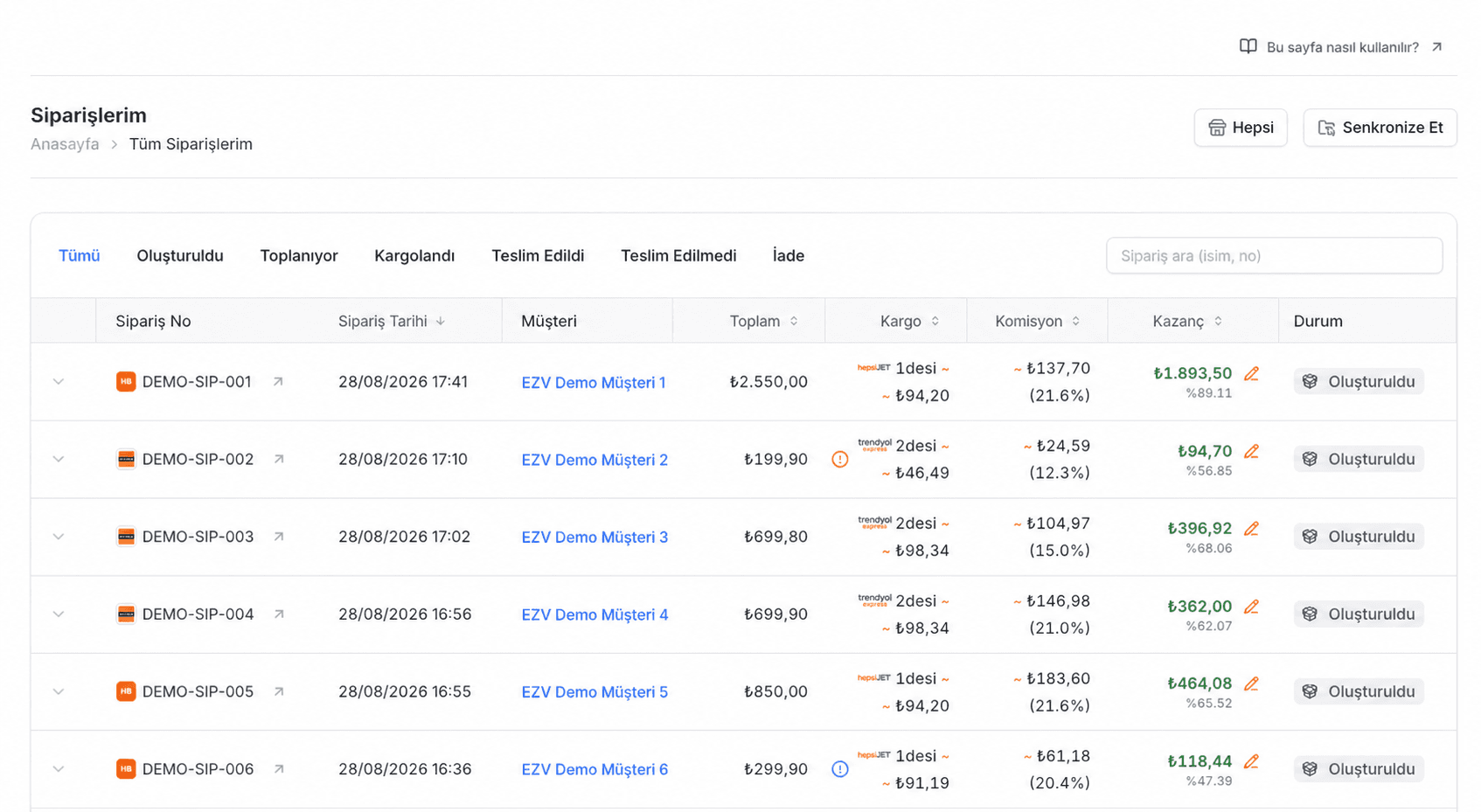Image resolution: width=1481 pixels, height=812 pixels.
Task: Click orange warning icon in DEMO-SIP-002 row
Action: click(839, 460)
